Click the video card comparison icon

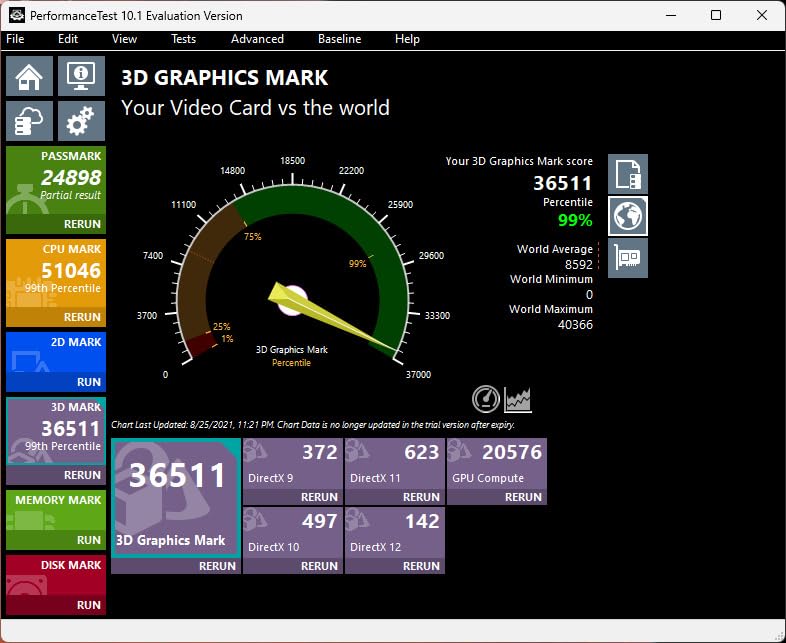coord(628,258)
